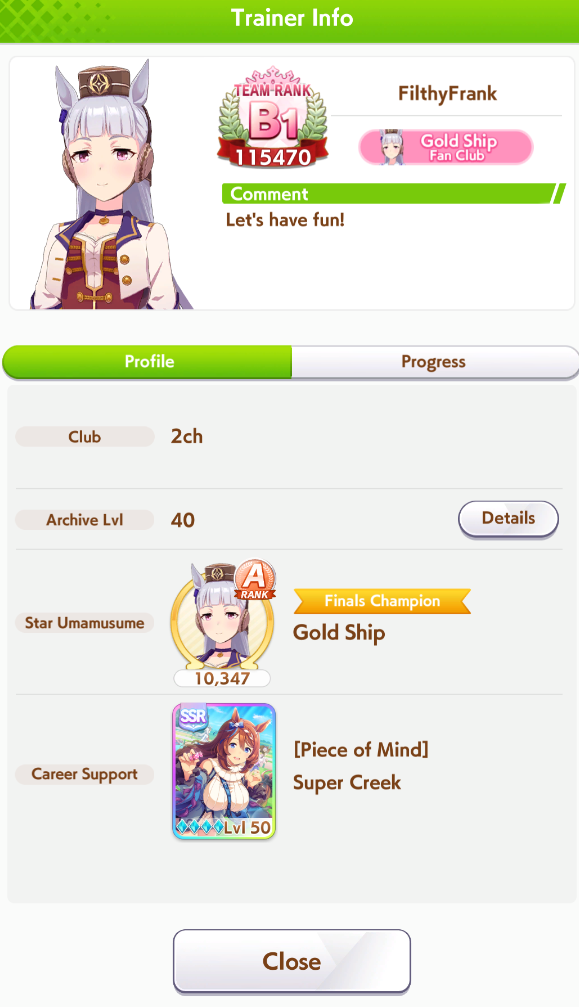Click the Finals Champion ribbon
Image resolution: width=579 pixels, height=1007 pixels.
click(x=382, y=601)
